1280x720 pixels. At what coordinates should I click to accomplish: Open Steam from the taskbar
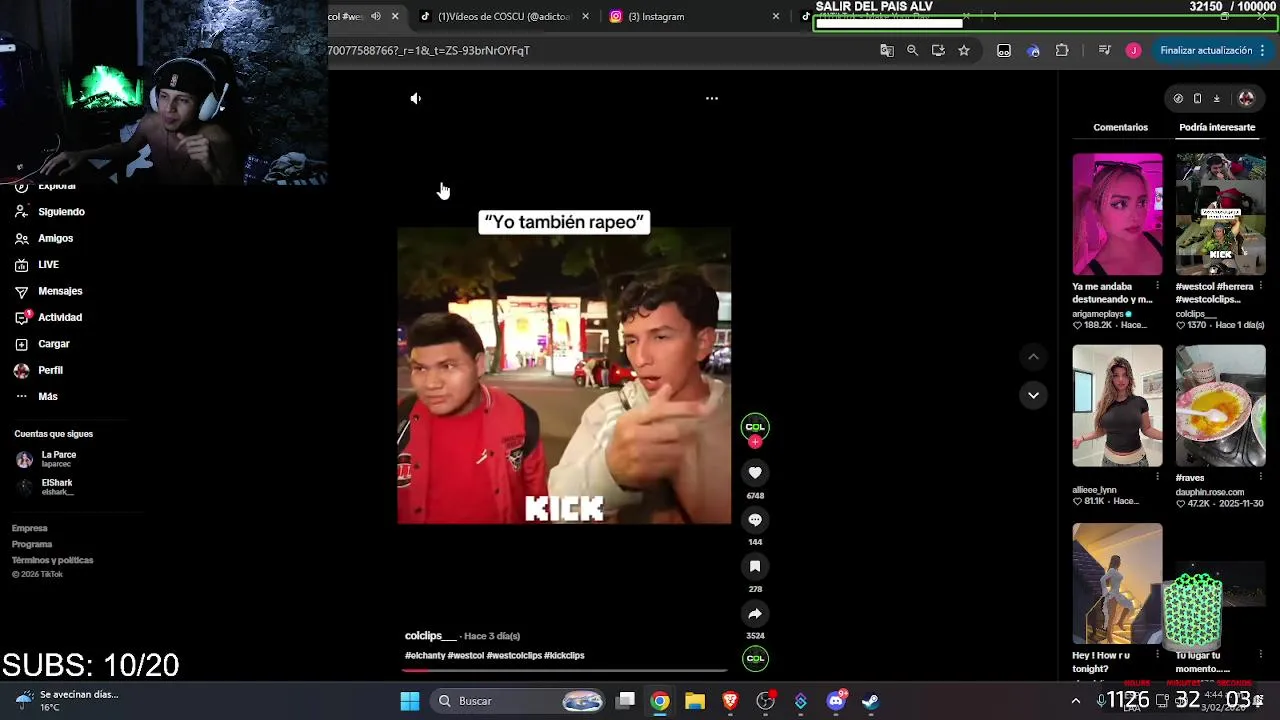[871, 701]
